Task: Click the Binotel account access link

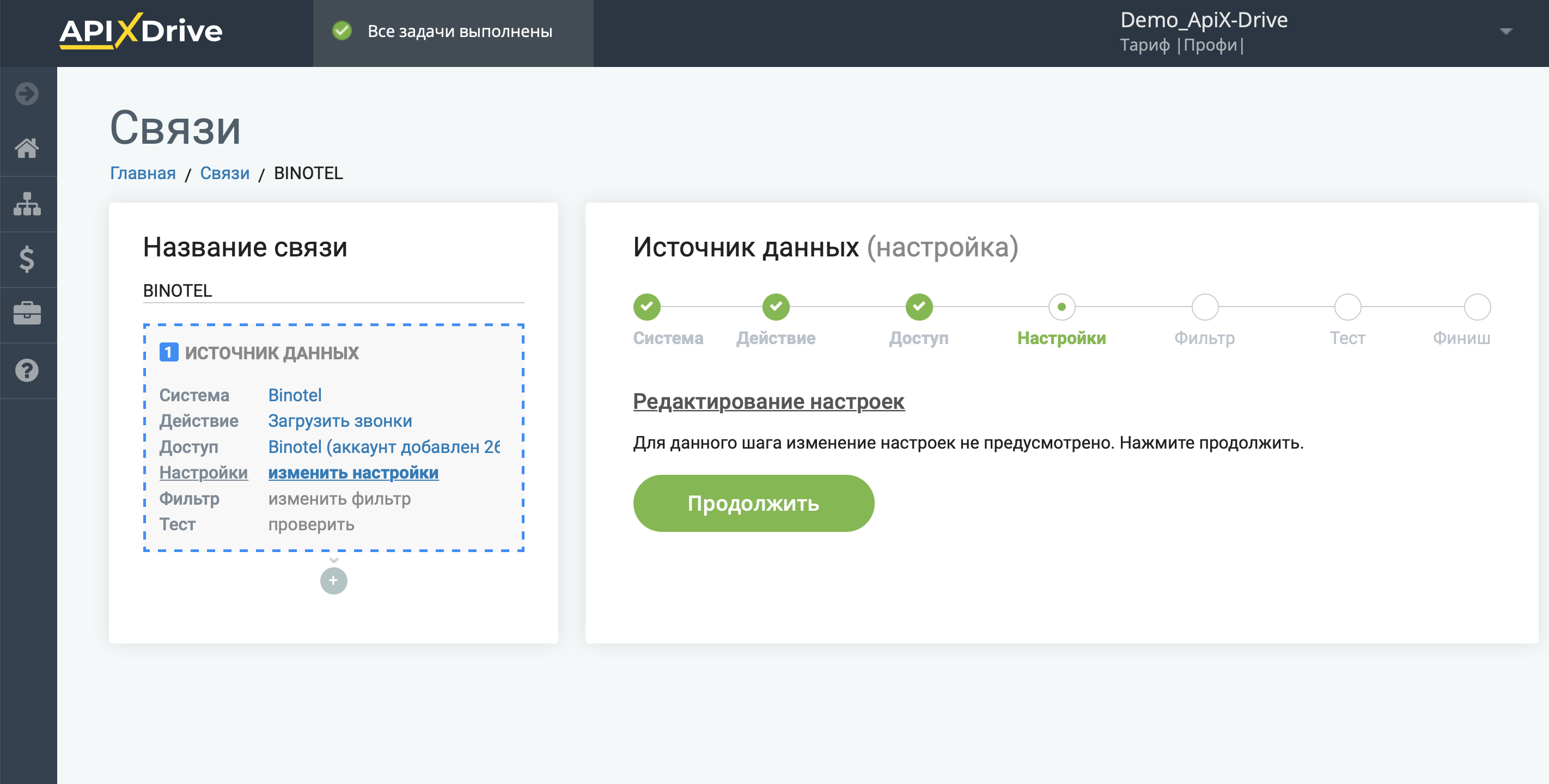Action: click(383, 446)
